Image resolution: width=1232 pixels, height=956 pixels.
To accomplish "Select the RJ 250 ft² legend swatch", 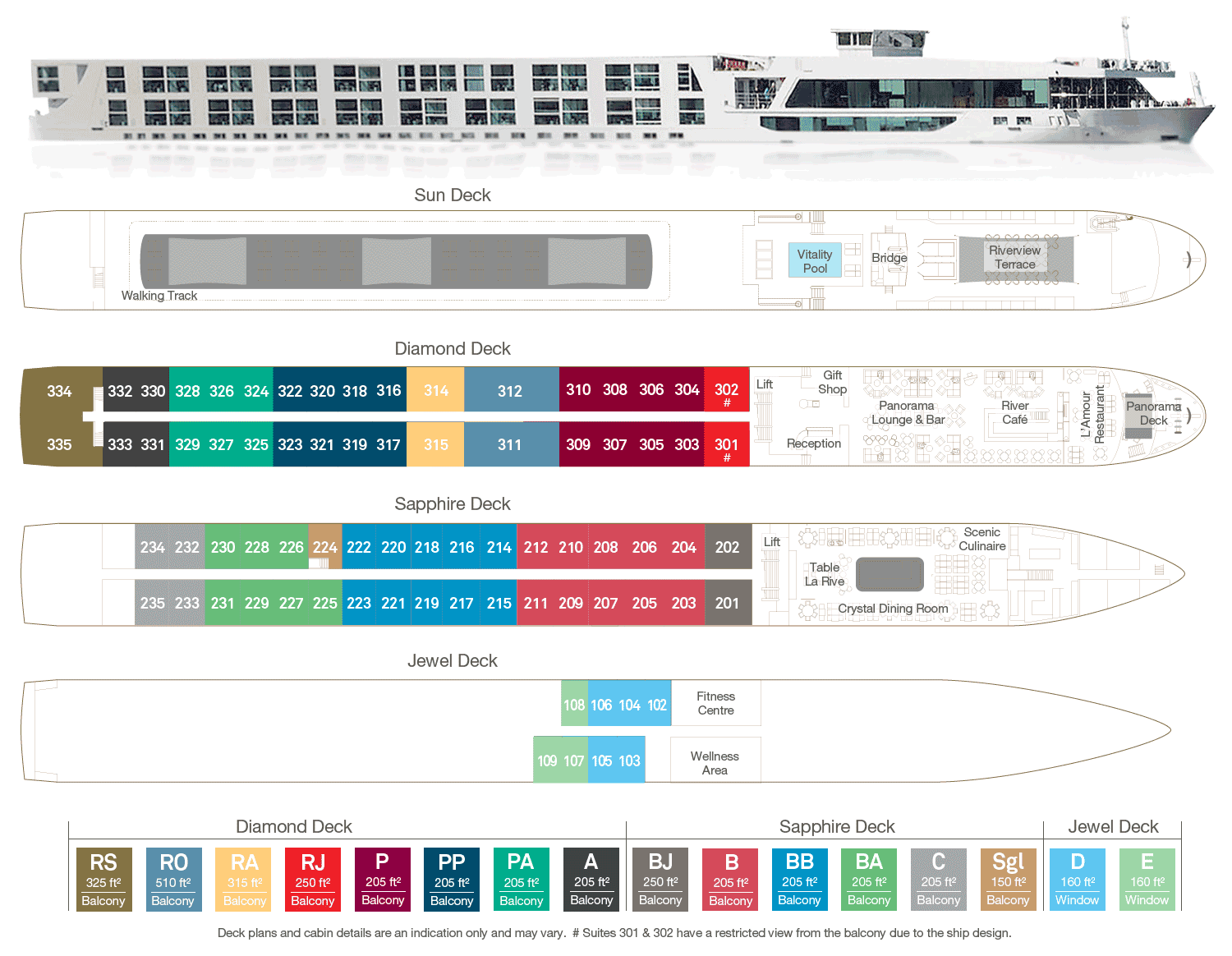I will (313, 880).
